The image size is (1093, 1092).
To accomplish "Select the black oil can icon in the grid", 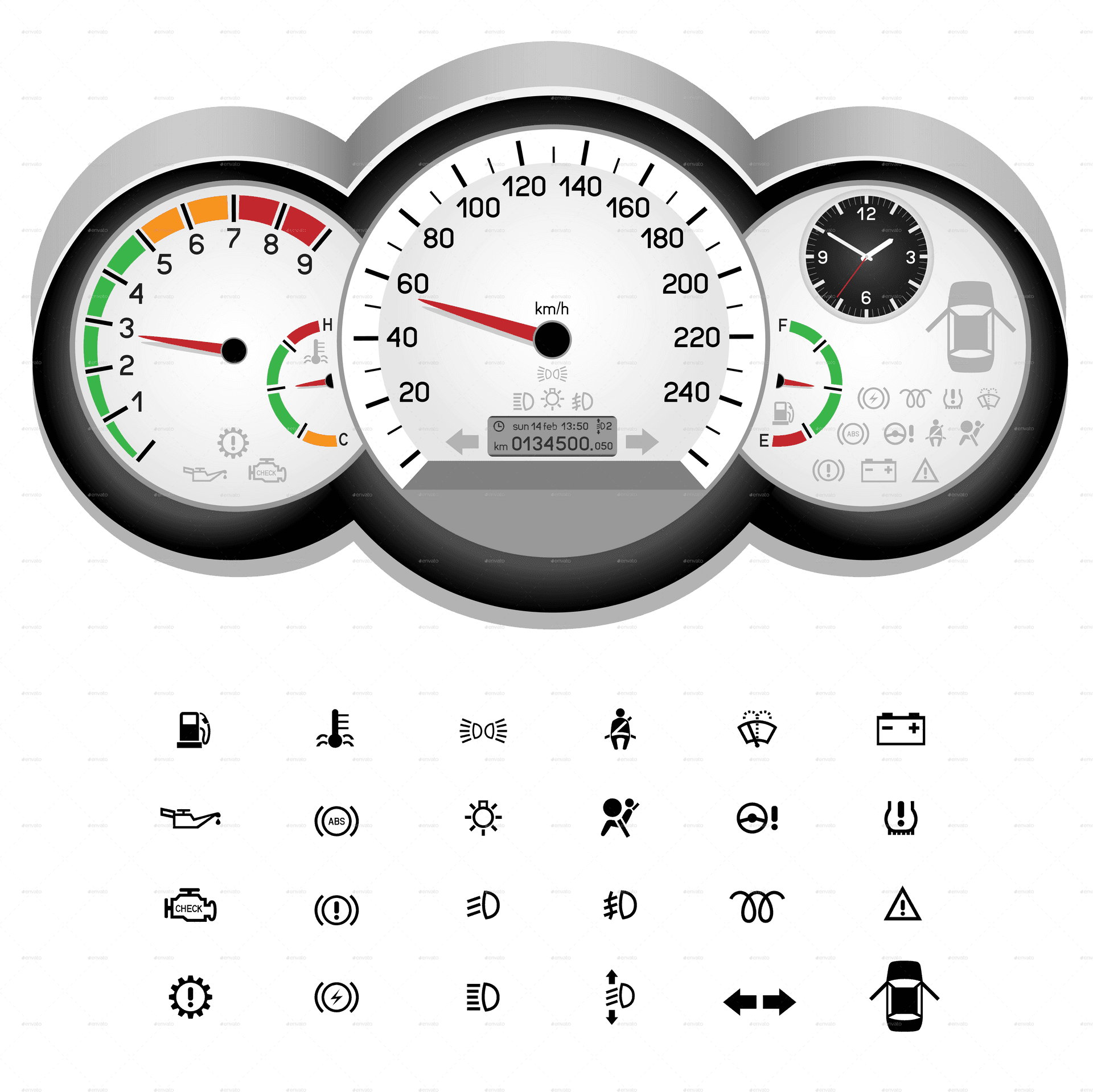I will 191,818.
